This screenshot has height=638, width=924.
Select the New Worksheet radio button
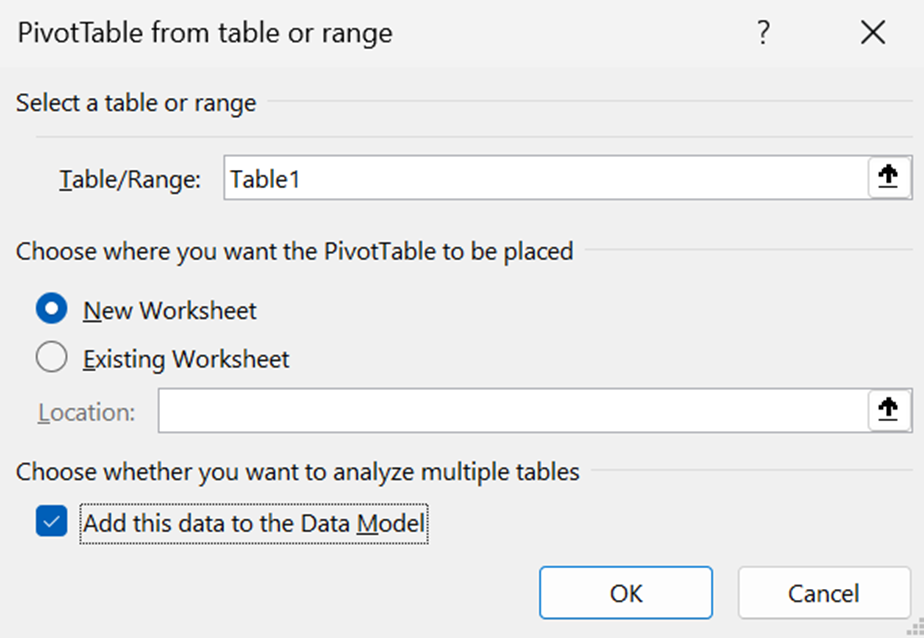(x=51, y=309)
